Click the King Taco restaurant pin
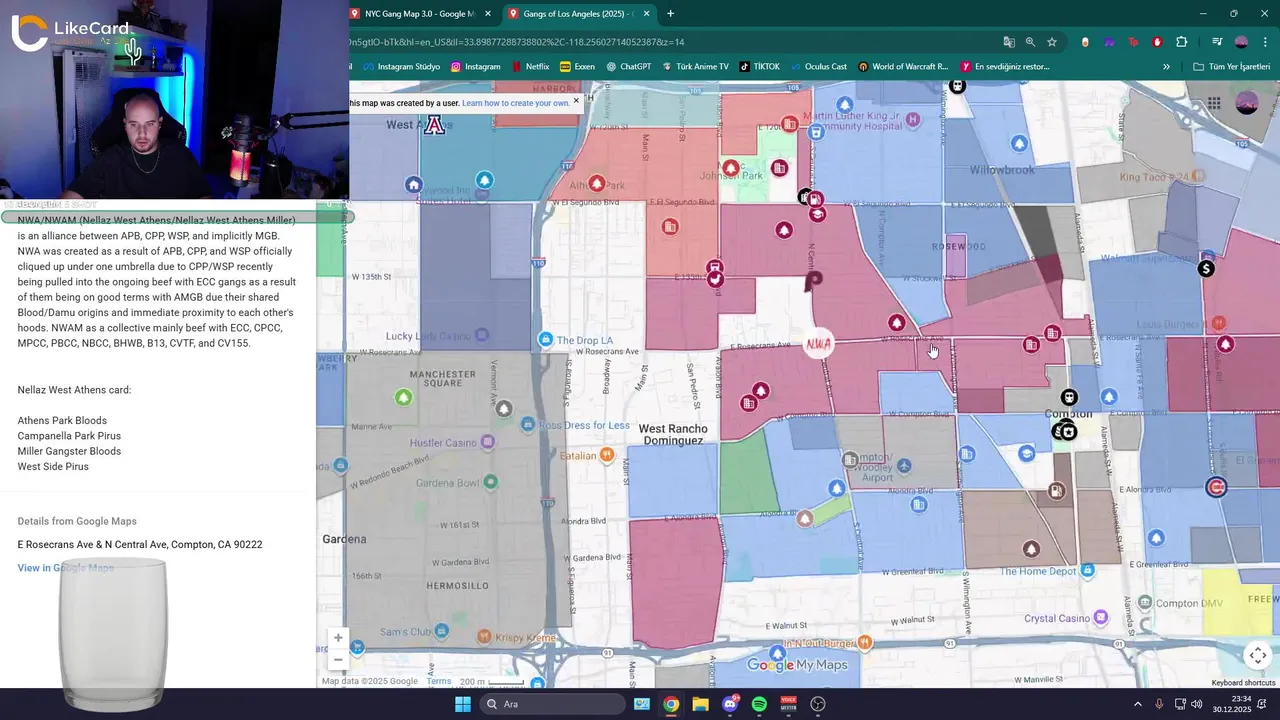 (1198, 176)
